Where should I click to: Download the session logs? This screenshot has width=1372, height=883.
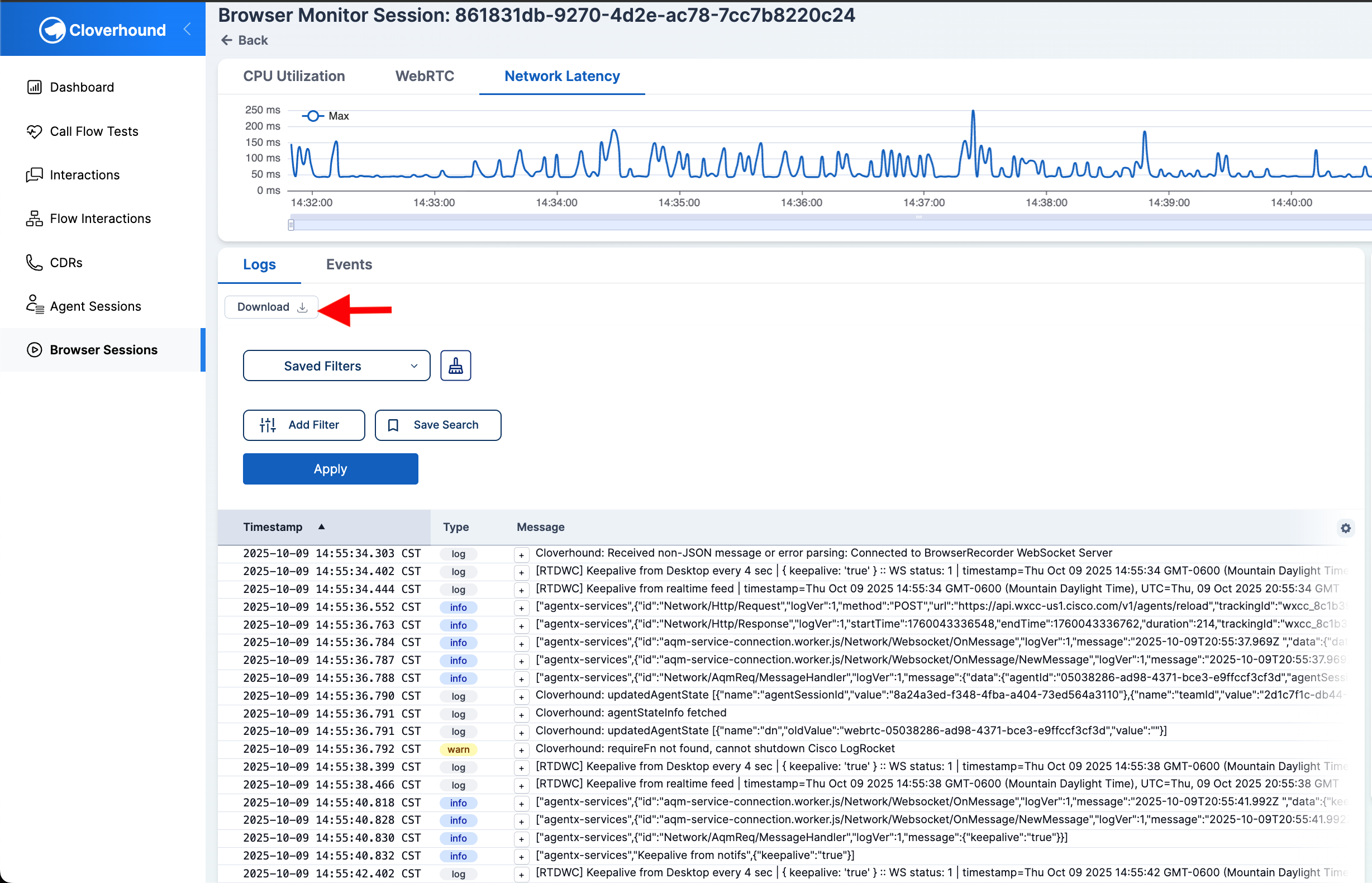(271, 307)
